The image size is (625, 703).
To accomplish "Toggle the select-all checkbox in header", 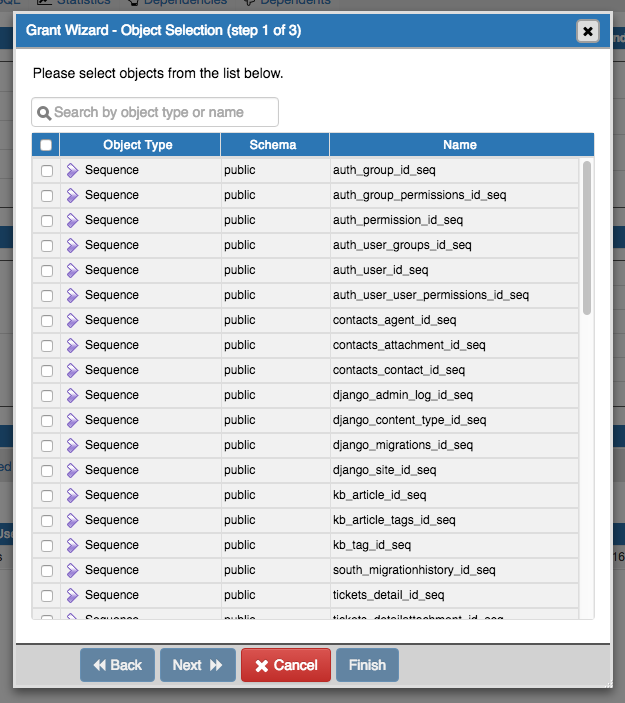I will point(46,145).
